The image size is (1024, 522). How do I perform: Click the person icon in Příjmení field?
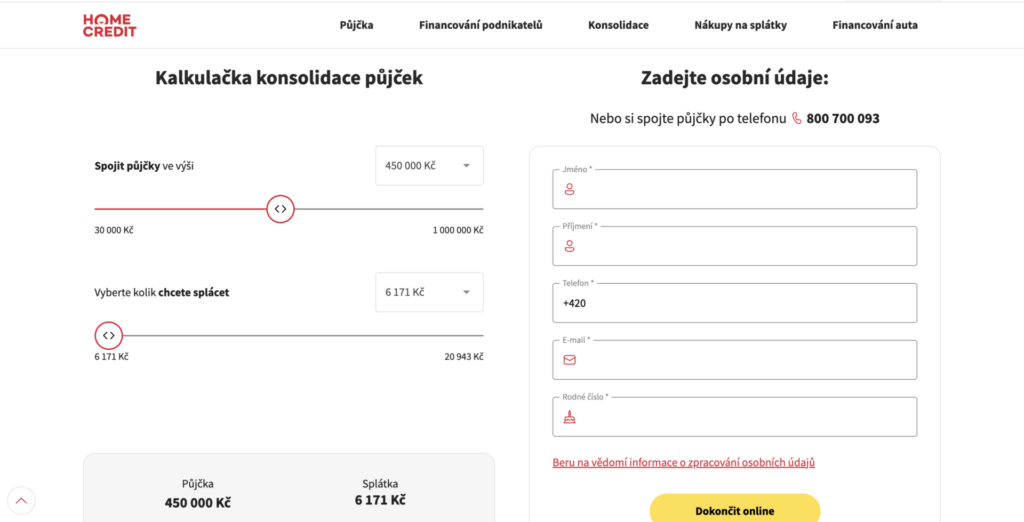click(570, 246)
